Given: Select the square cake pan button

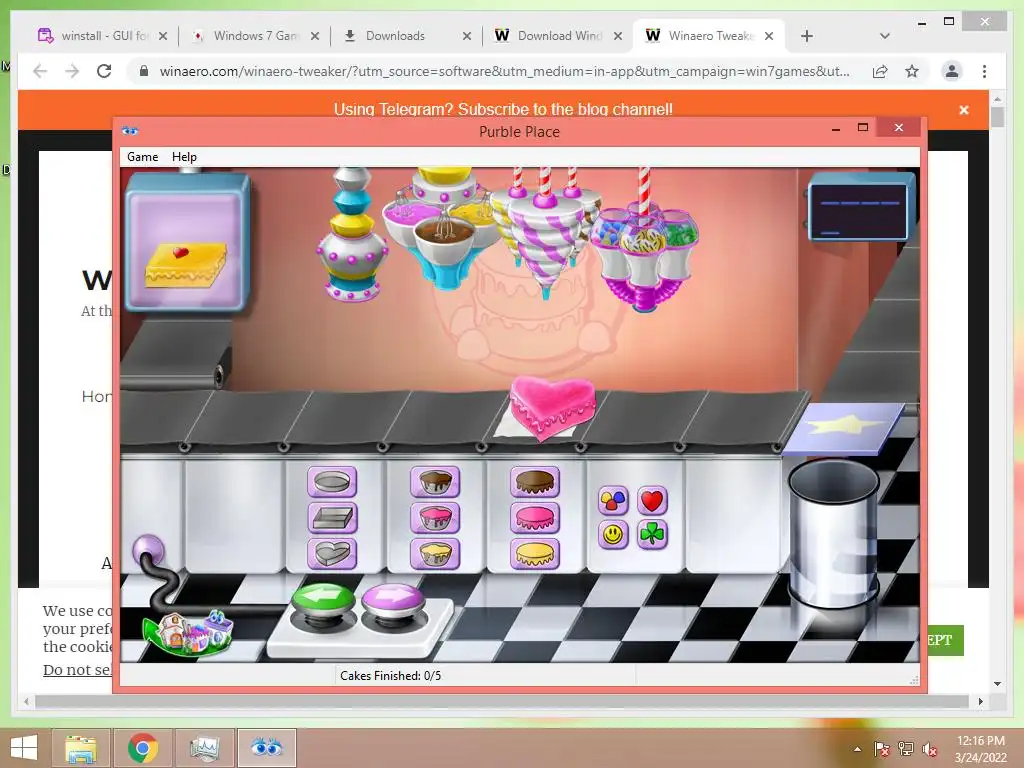Looking at the screenshot, I should coord(332,518).
